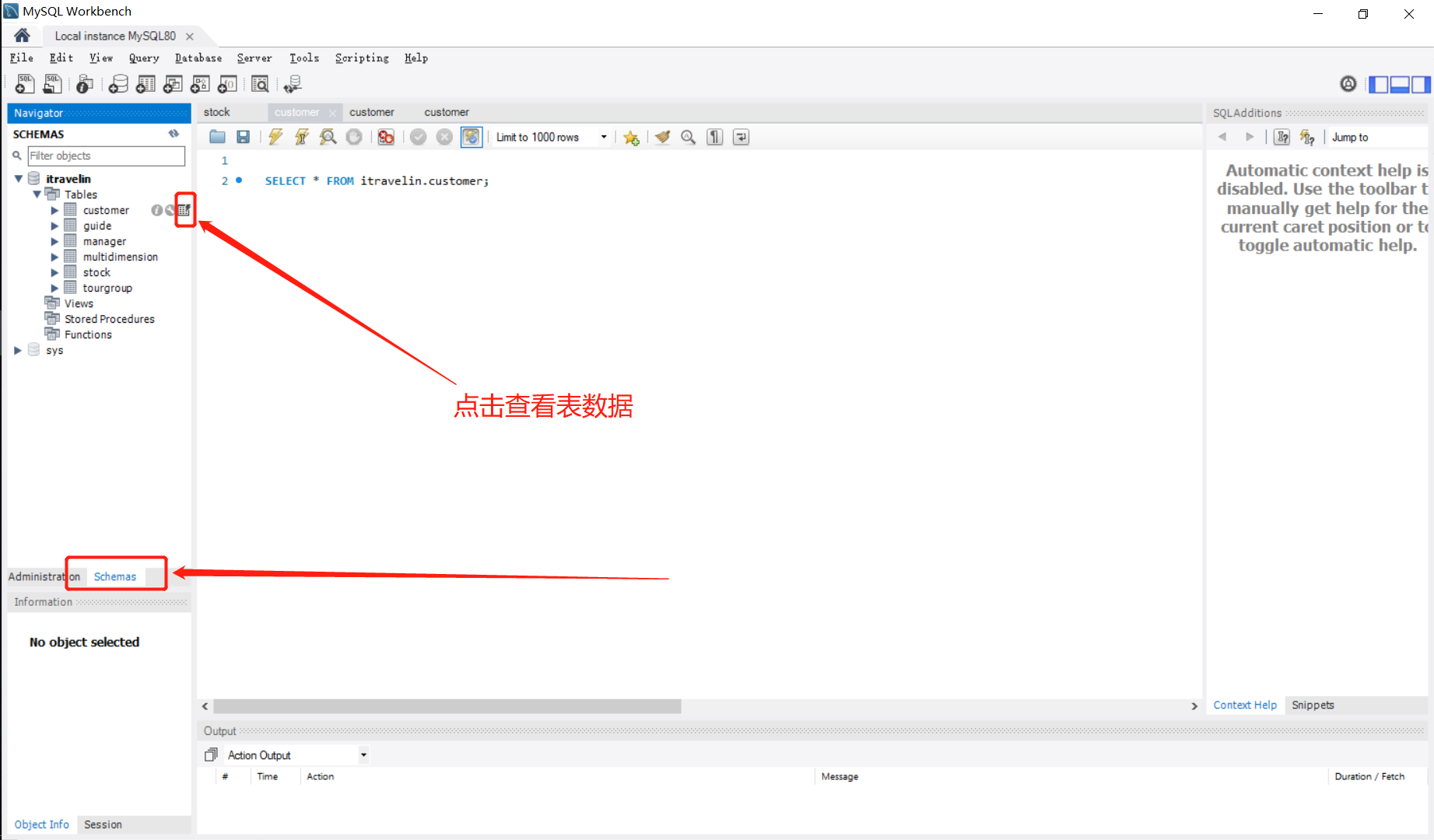This screenshot has height=840, width=1434.
Task: Beautify the SQL with broom icon
Action: coord(662,137)
